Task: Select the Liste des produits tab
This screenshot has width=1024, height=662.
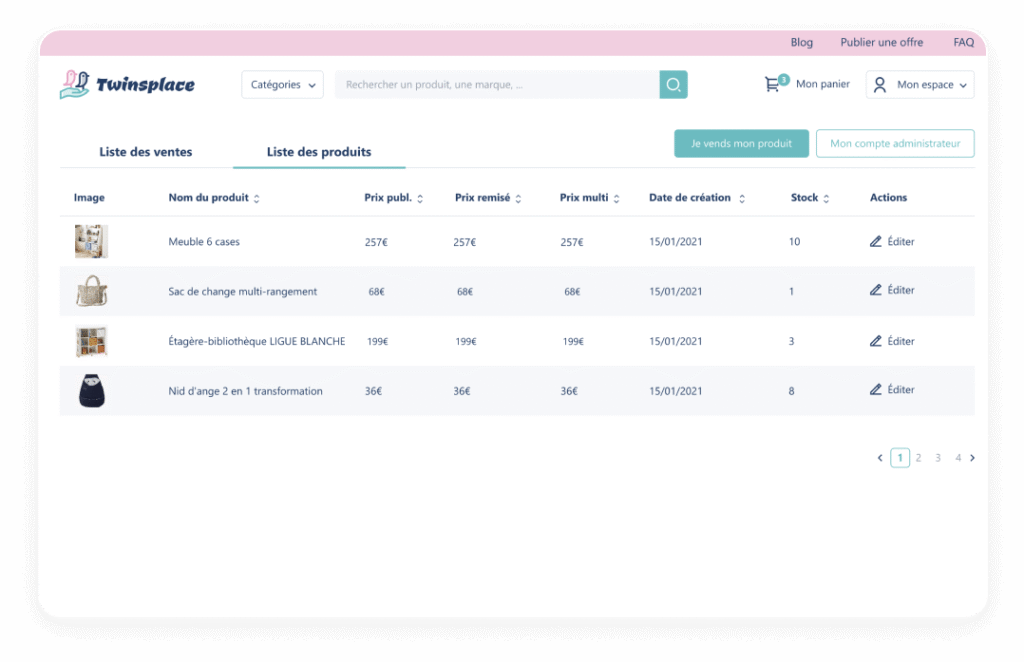Action: (x=319, y=152)
